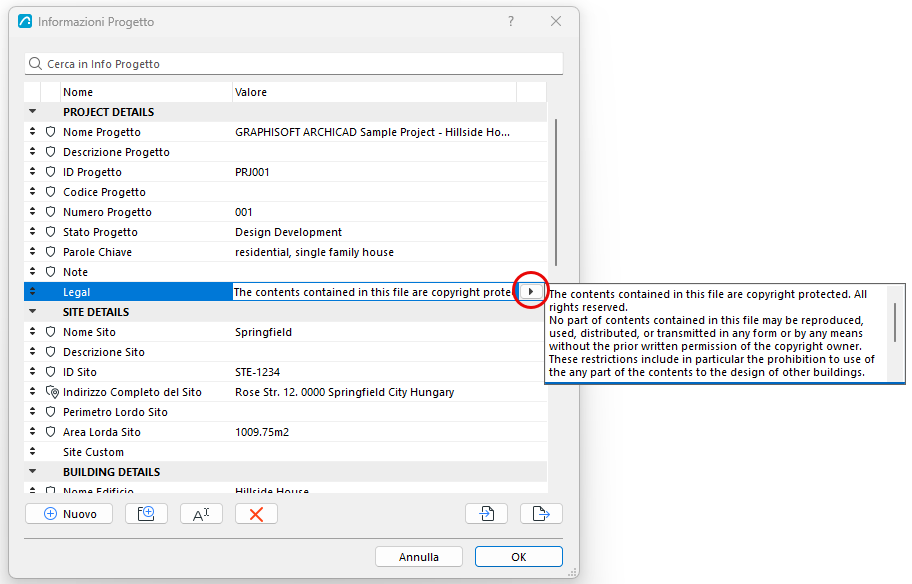Click the scrollbar in the Legal text popup
Screen dimensions: 912x584
(895, 322)
